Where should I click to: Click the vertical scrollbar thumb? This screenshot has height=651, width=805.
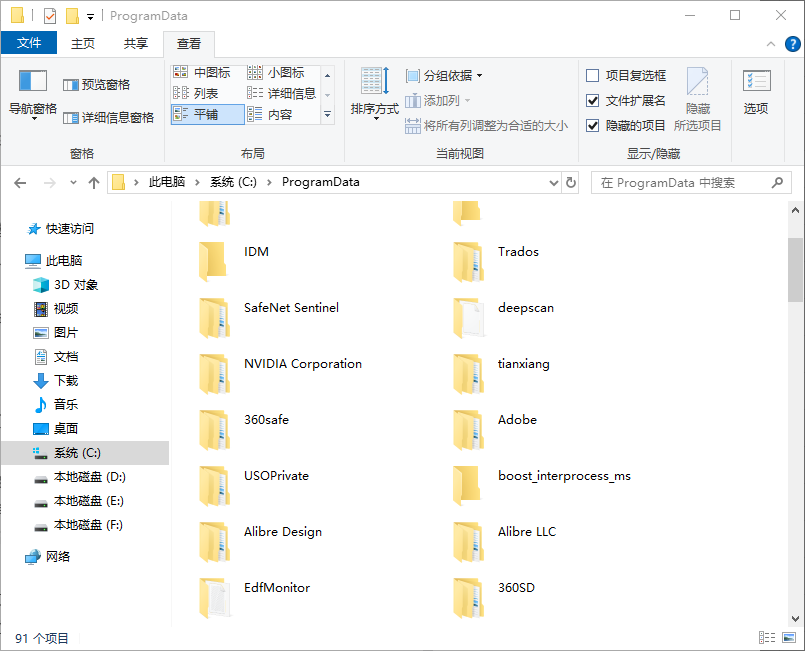click(795, 270)
